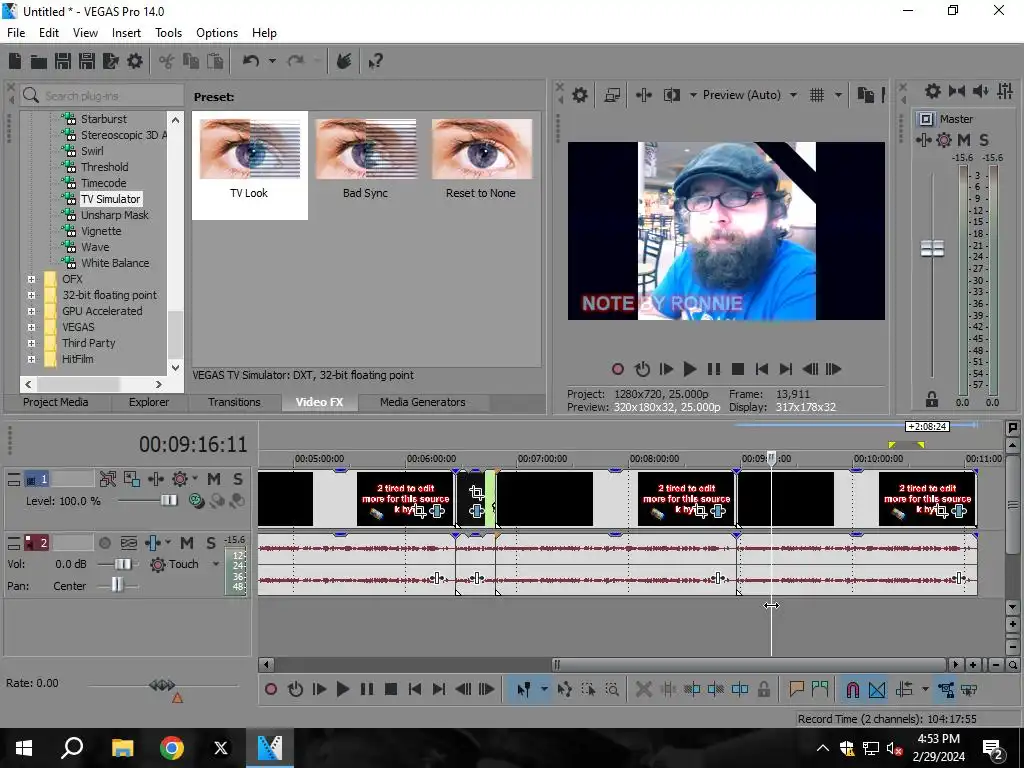Activate the What's This help icon
1024x768 pixels.
[376, 61]
